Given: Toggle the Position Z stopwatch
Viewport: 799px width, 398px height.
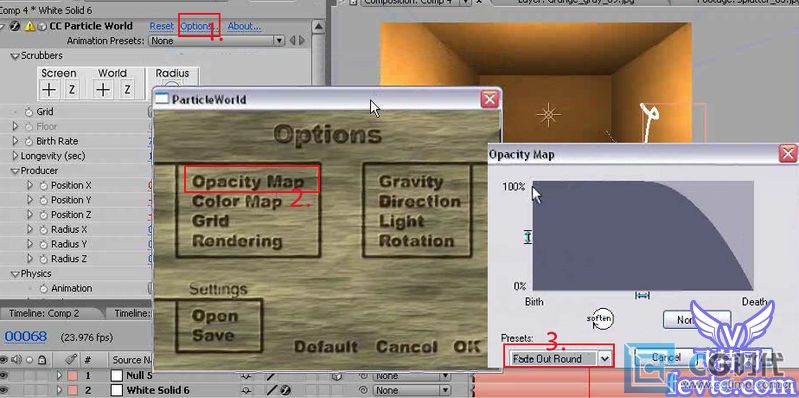Looking at the screenshot, I should (x=43, y=215).
